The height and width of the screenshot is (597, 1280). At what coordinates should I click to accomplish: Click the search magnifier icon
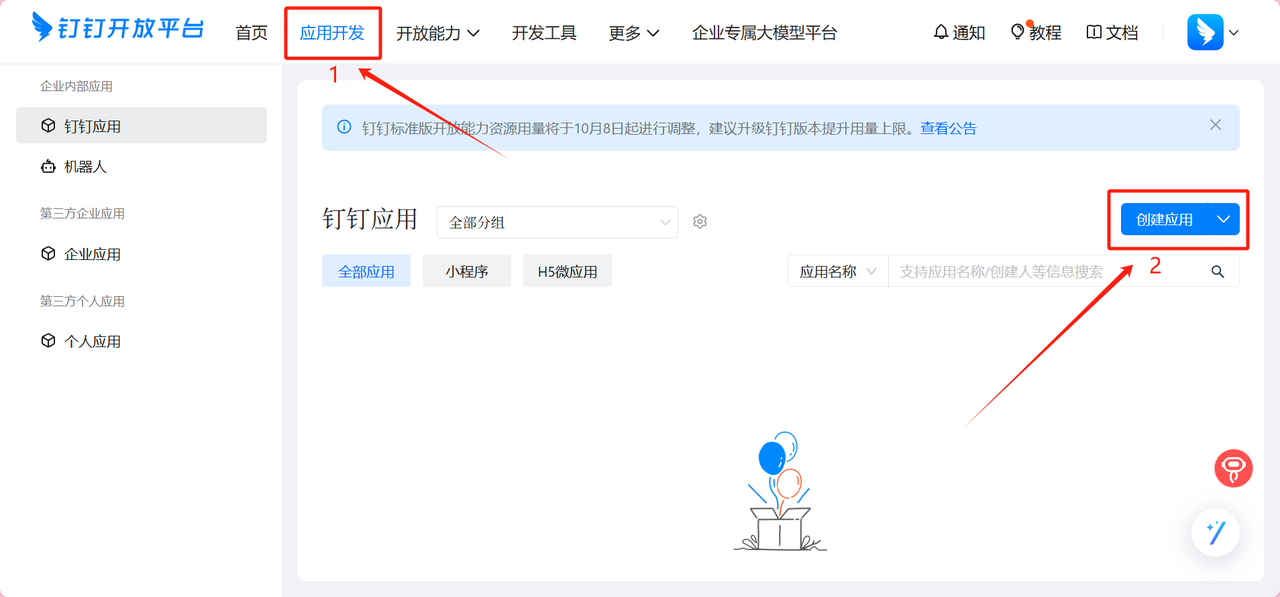pos(1217,271)
